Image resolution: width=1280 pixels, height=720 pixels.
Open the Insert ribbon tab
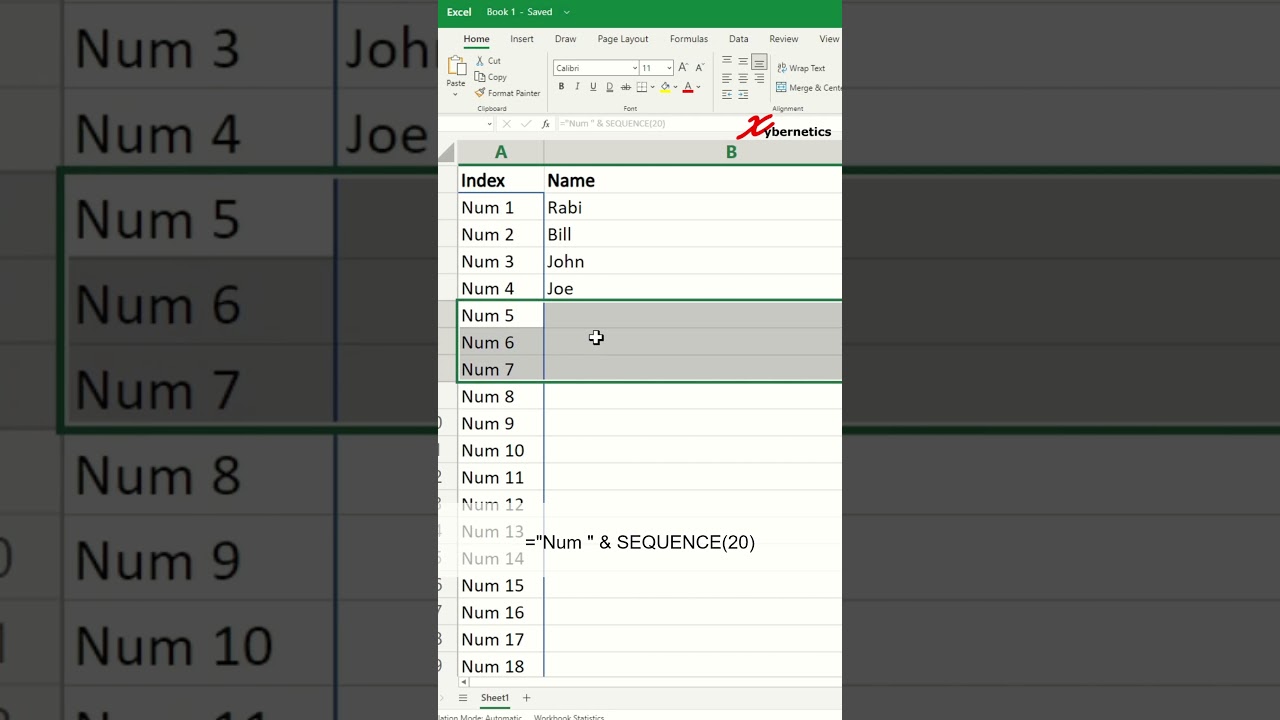522,39
